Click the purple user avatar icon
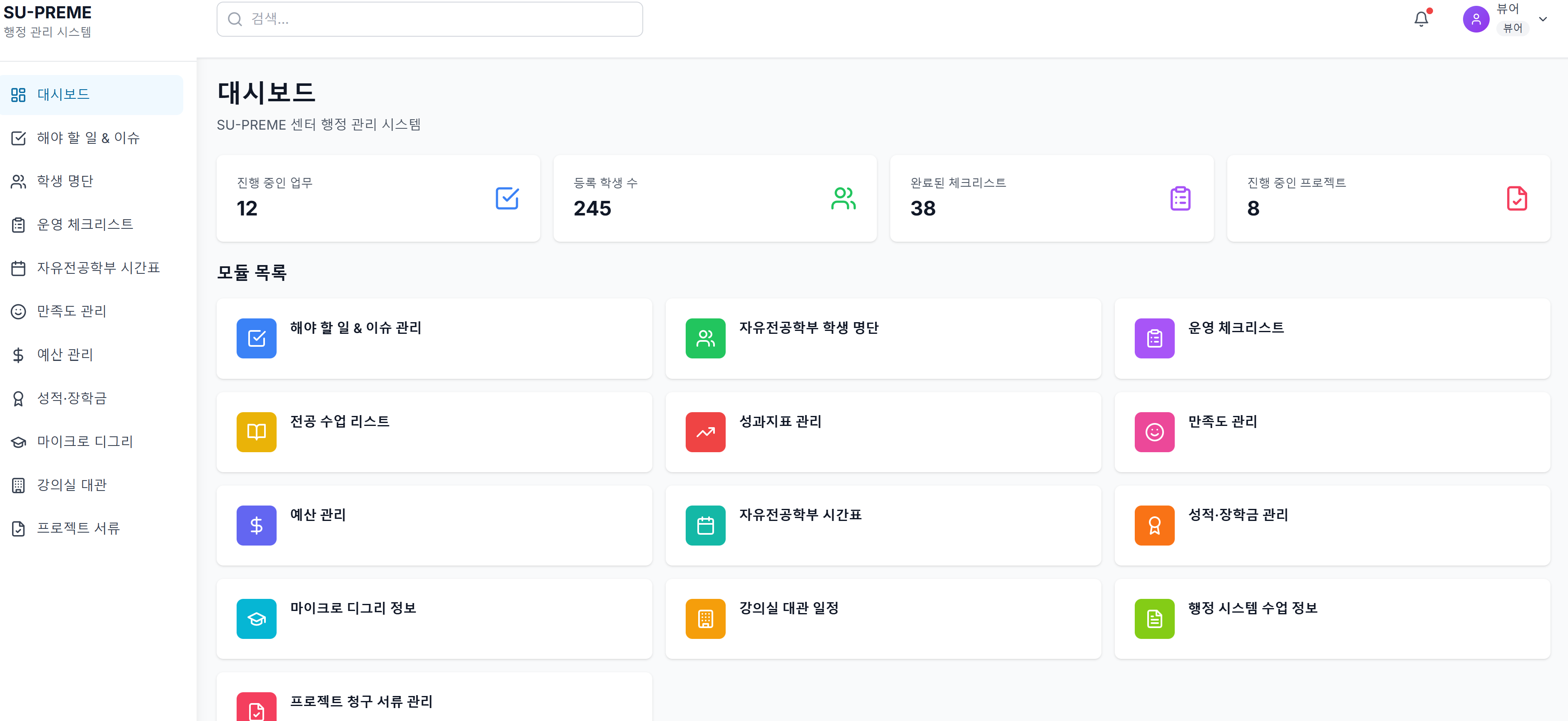Image resolution: width=1568 pixels, height=721 pixels. (1476, 19)
